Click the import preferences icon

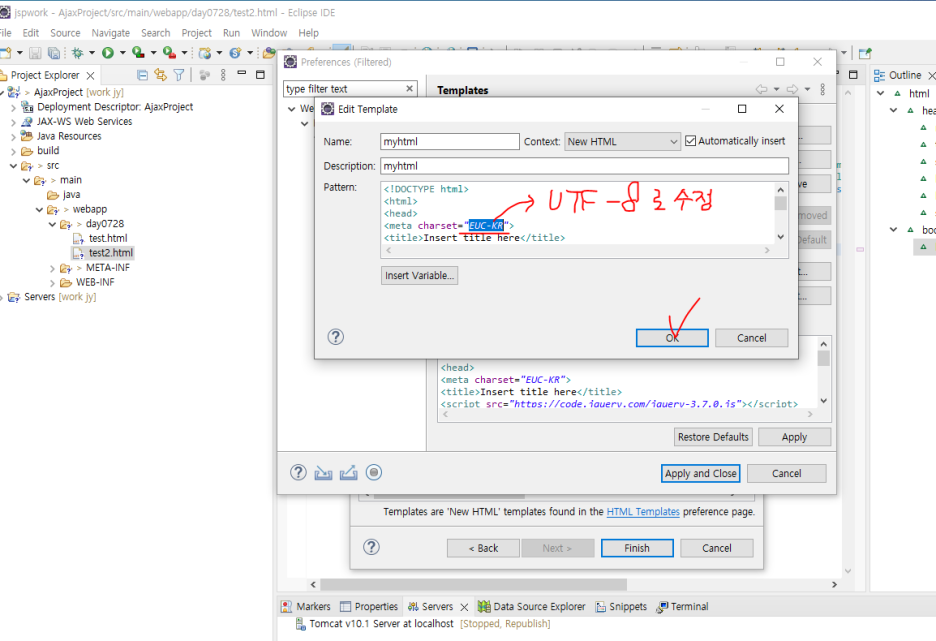point(324,473)
